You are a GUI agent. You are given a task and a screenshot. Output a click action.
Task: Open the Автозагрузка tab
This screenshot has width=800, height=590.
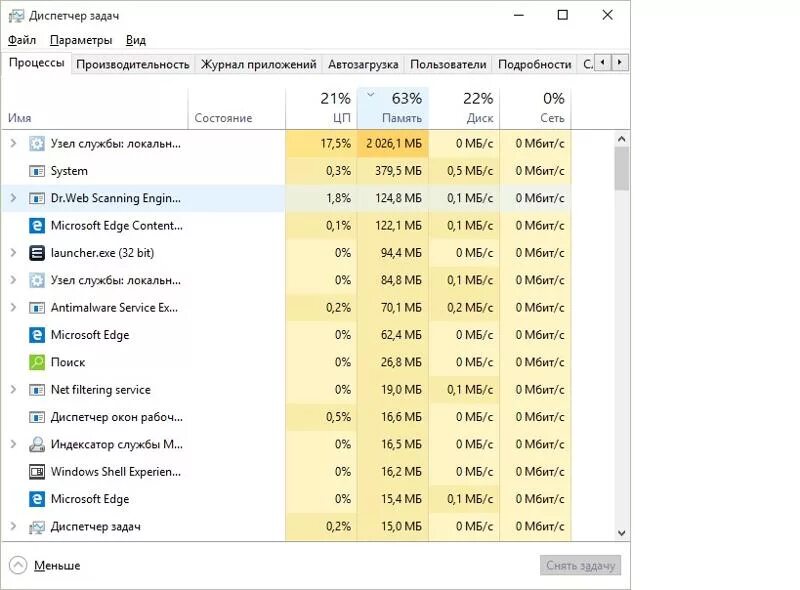pos(363,64)
